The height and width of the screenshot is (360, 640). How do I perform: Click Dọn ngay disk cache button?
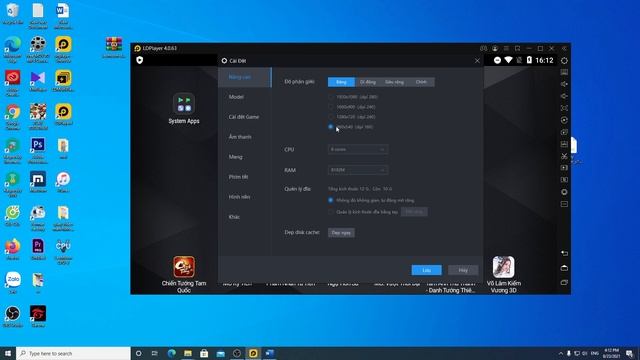click(341, 233)
